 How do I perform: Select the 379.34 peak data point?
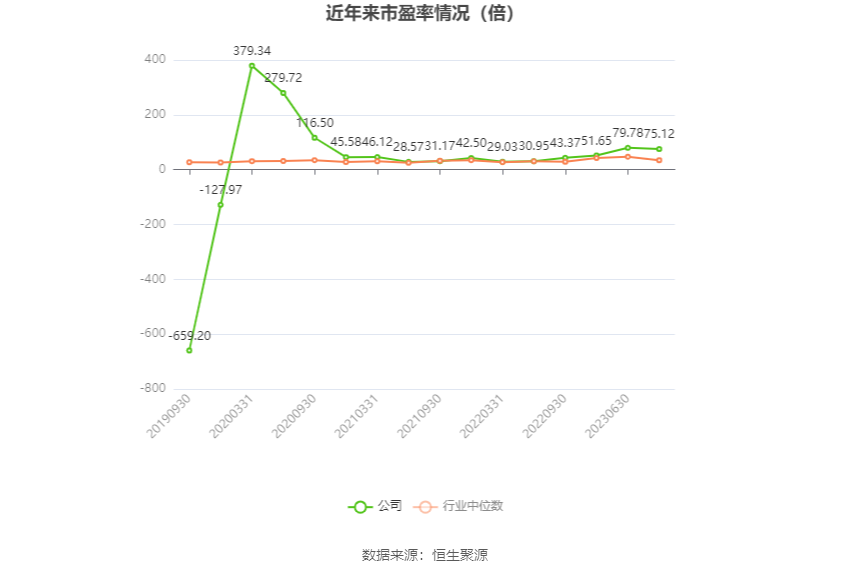point(252,66)
